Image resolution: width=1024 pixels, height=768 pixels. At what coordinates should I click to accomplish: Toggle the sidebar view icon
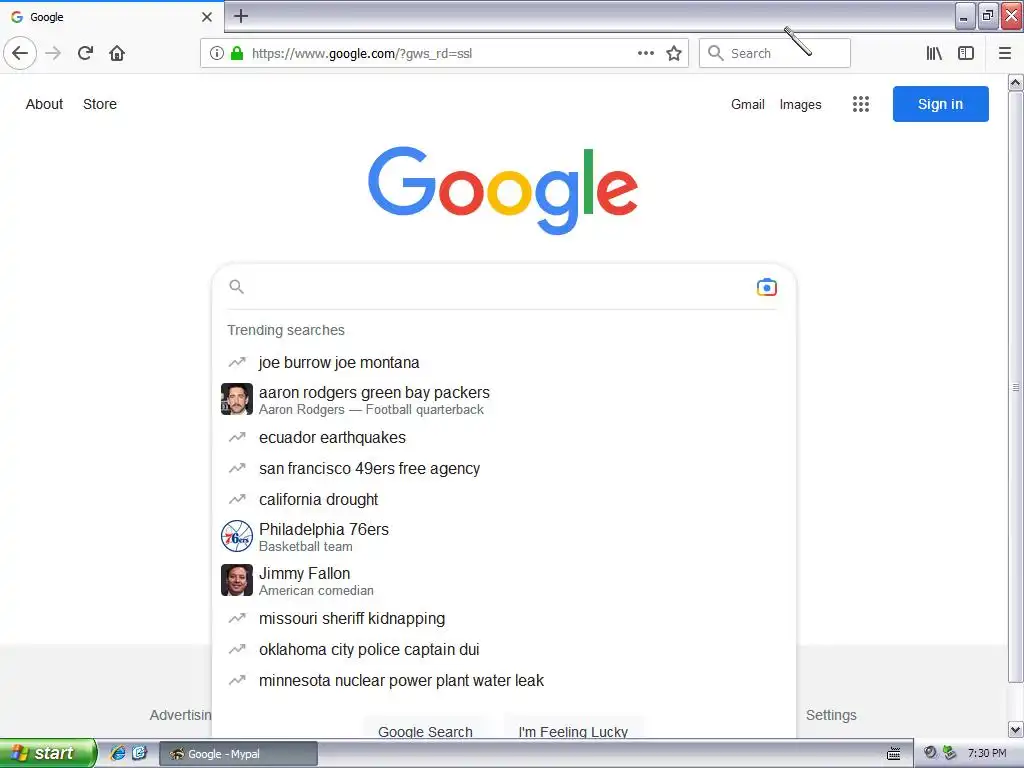click(x=966, y=53)
